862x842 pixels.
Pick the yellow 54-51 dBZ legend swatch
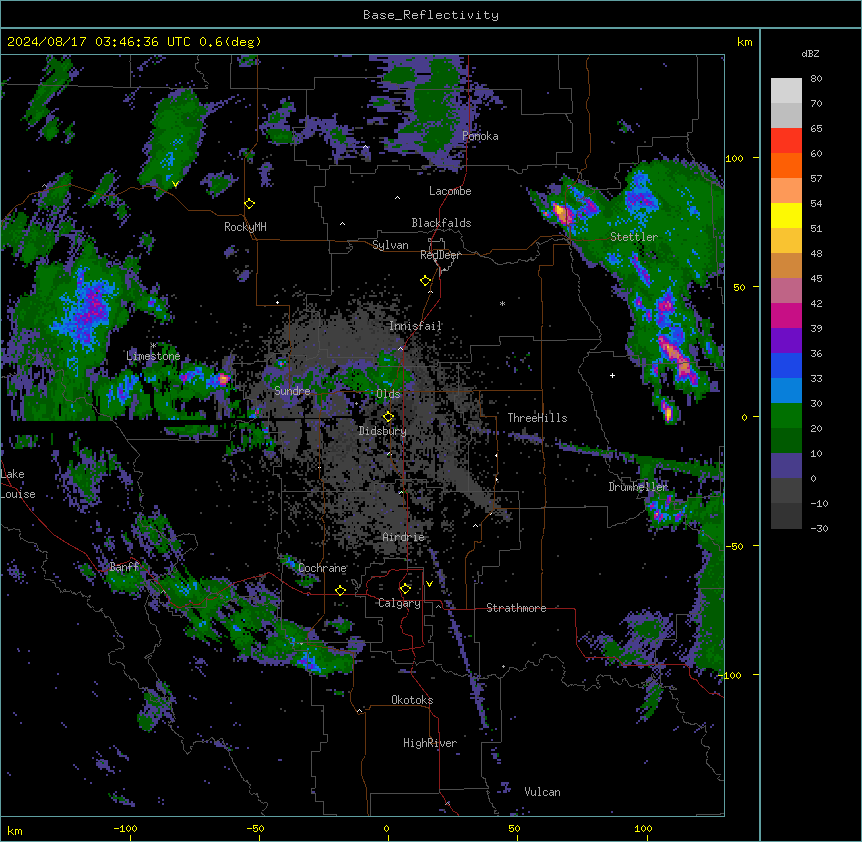pos(786,215)
